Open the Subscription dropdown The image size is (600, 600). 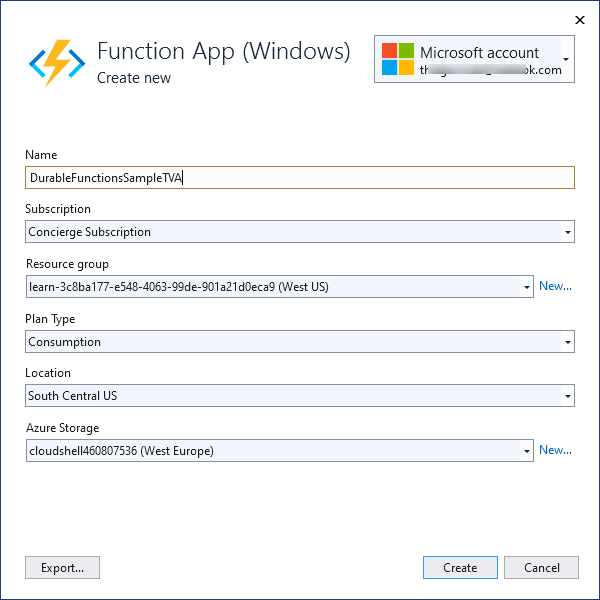point(300,232)
